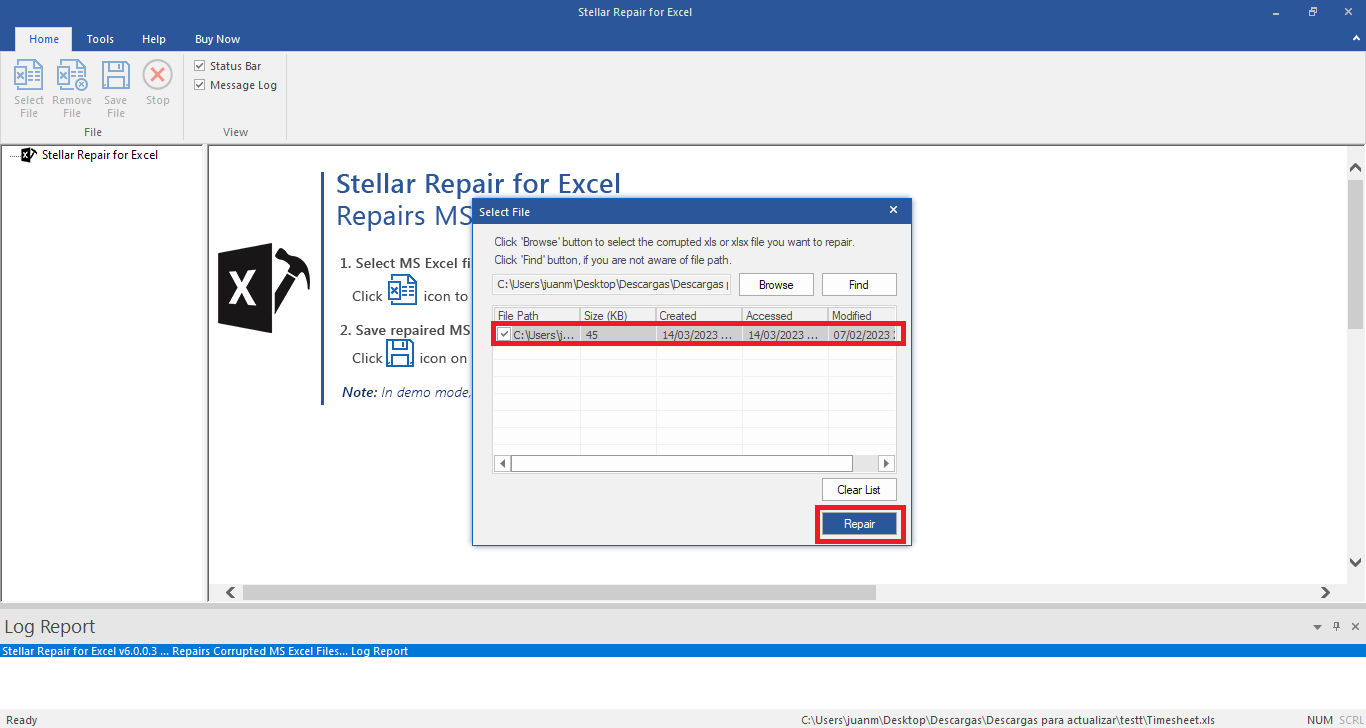Viewport: 1366px width, 728px height.
Task: Click the NUM indicator in status bar
Action: [1320, 720]
